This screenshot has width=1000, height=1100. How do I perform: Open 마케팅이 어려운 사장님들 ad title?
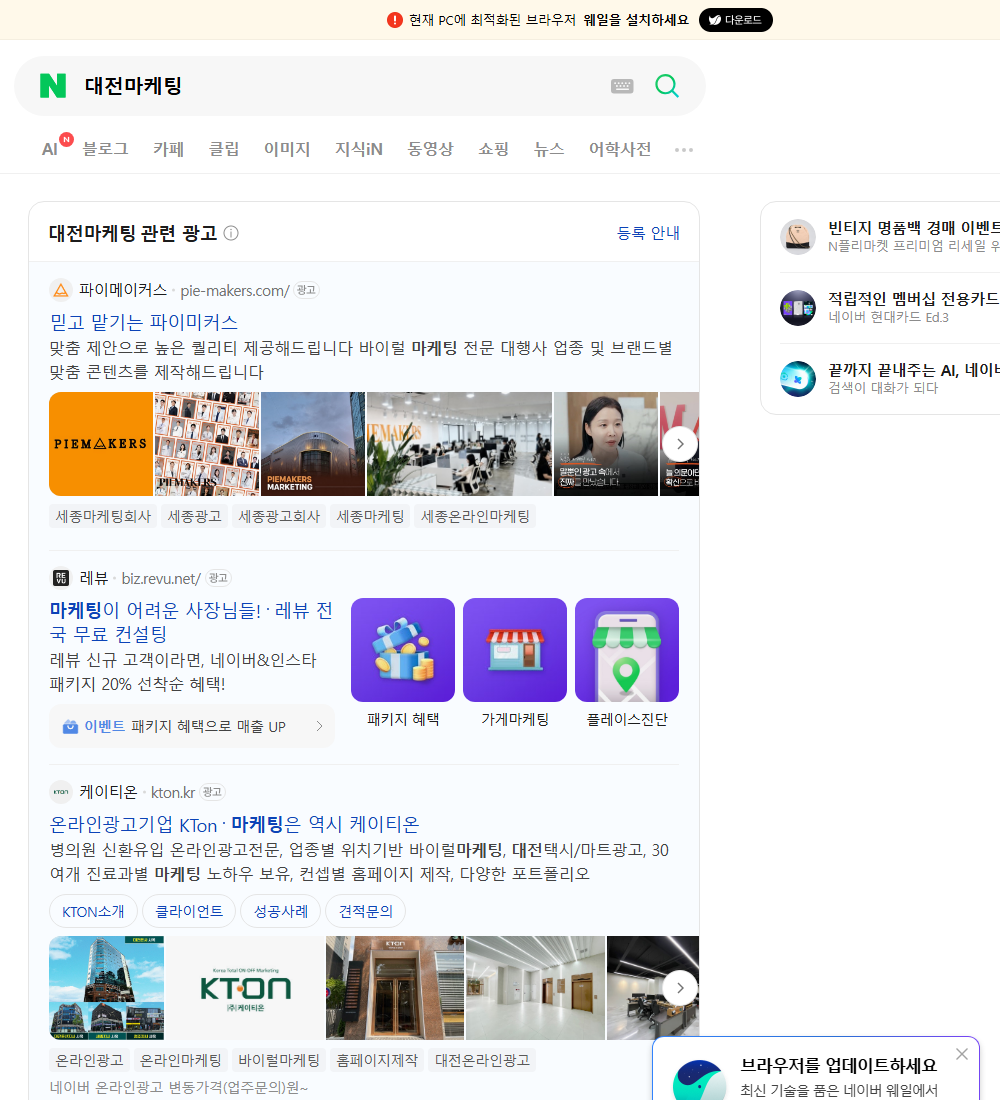point(191,622)
